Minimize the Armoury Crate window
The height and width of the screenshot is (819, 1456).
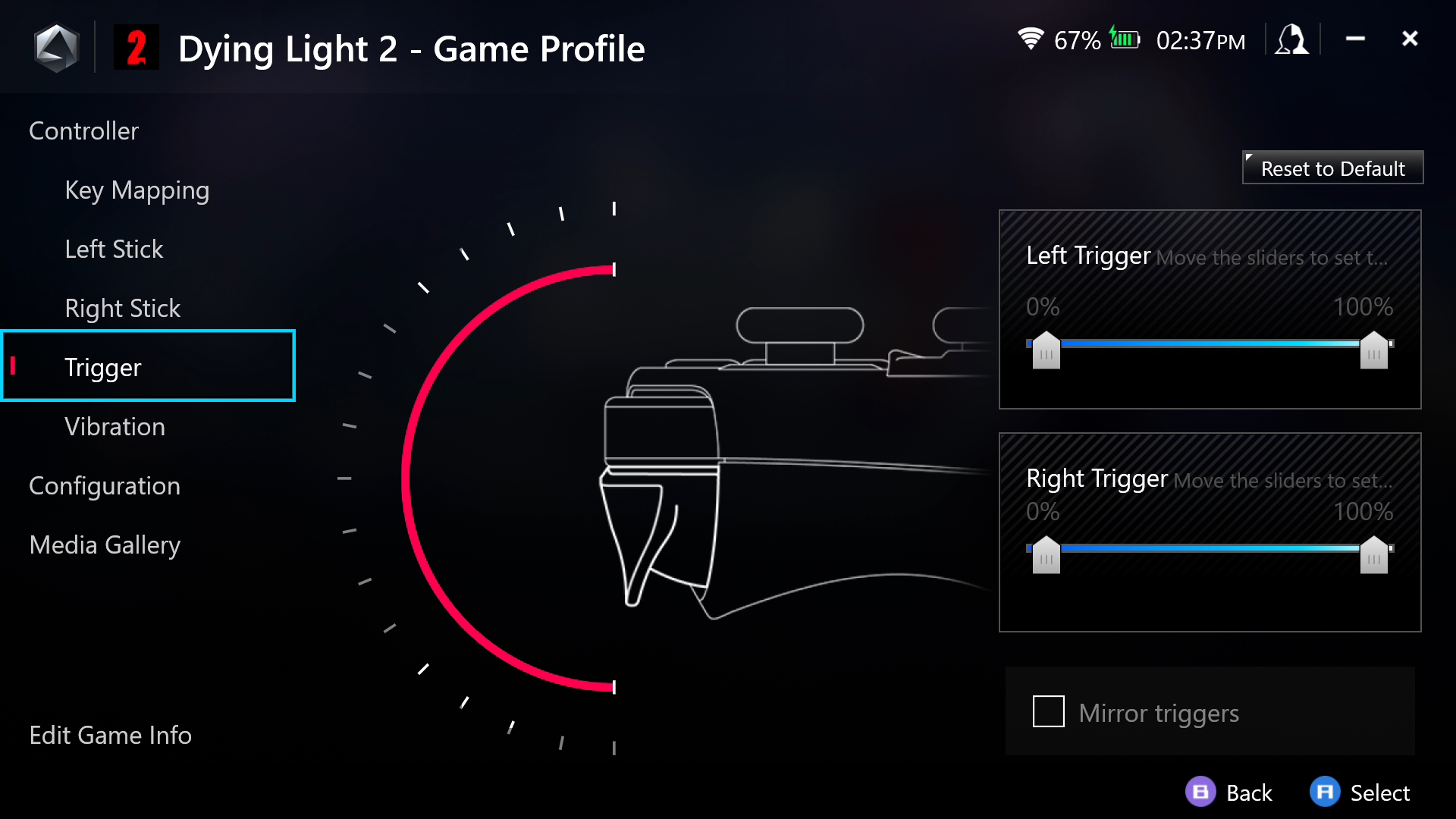[x=1355, y=38]
